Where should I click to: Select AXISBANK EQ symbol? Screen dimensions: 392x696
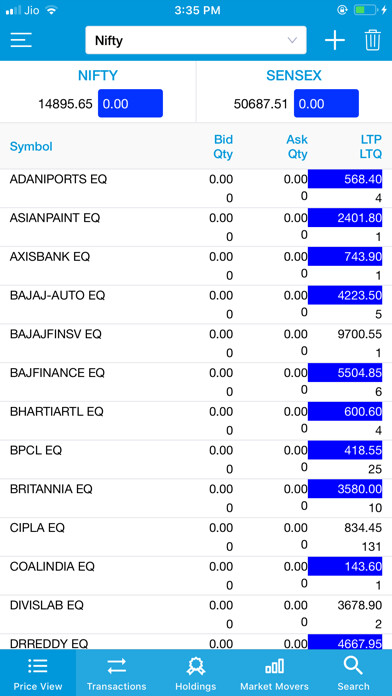point(50,257)
